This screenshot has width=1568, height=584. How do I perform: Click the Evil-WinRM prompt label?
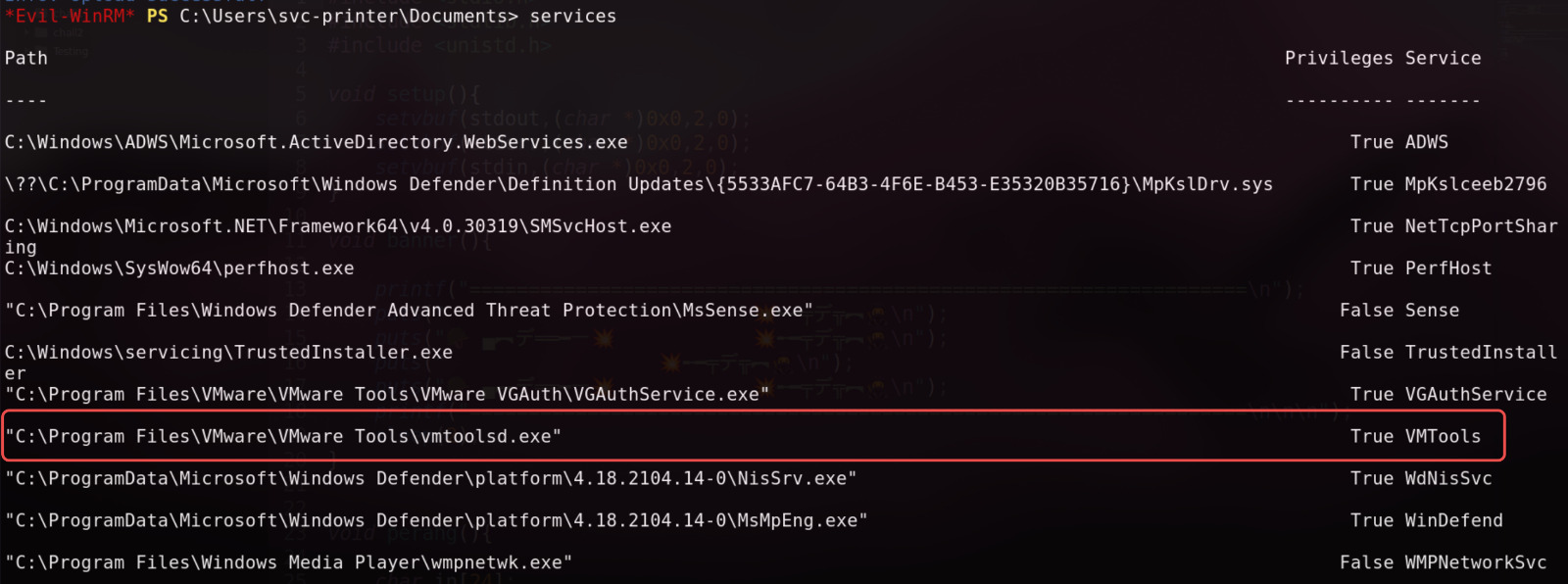(x=70, y=17)
